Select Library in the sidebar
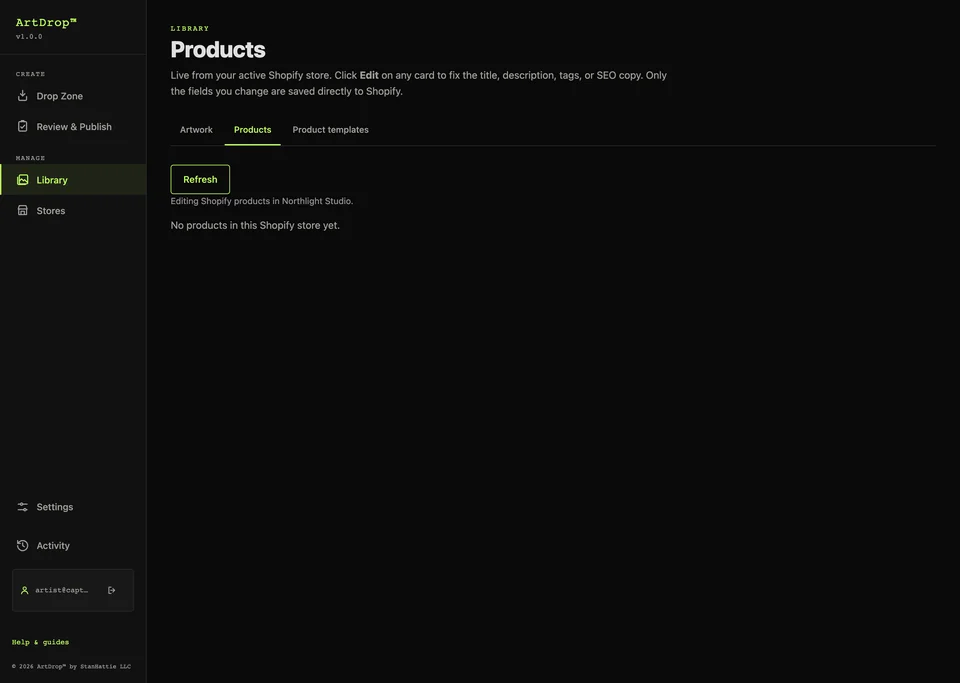Screen dimensions: 960x683 (73, 179)
